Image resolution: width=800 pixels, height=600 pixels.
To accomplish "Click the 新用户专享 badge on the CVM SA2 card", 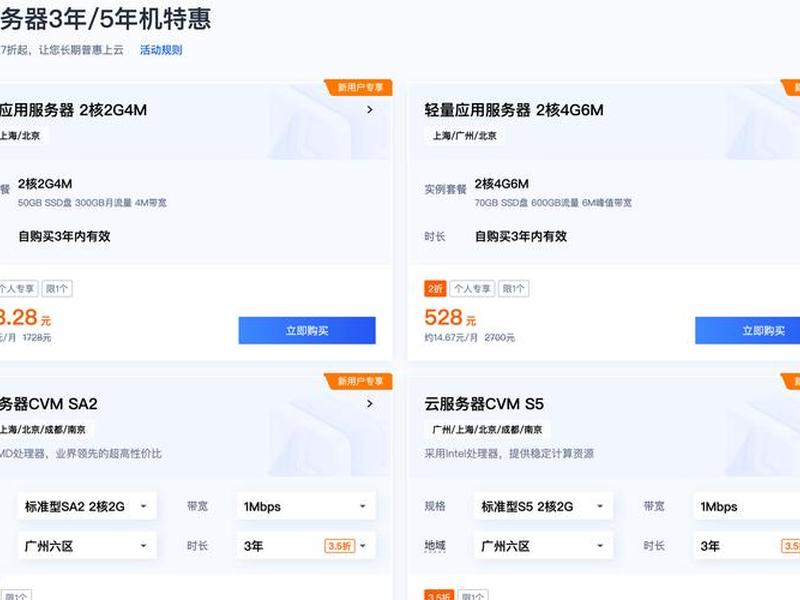I will pyautogui.click(x=359, y=381).
